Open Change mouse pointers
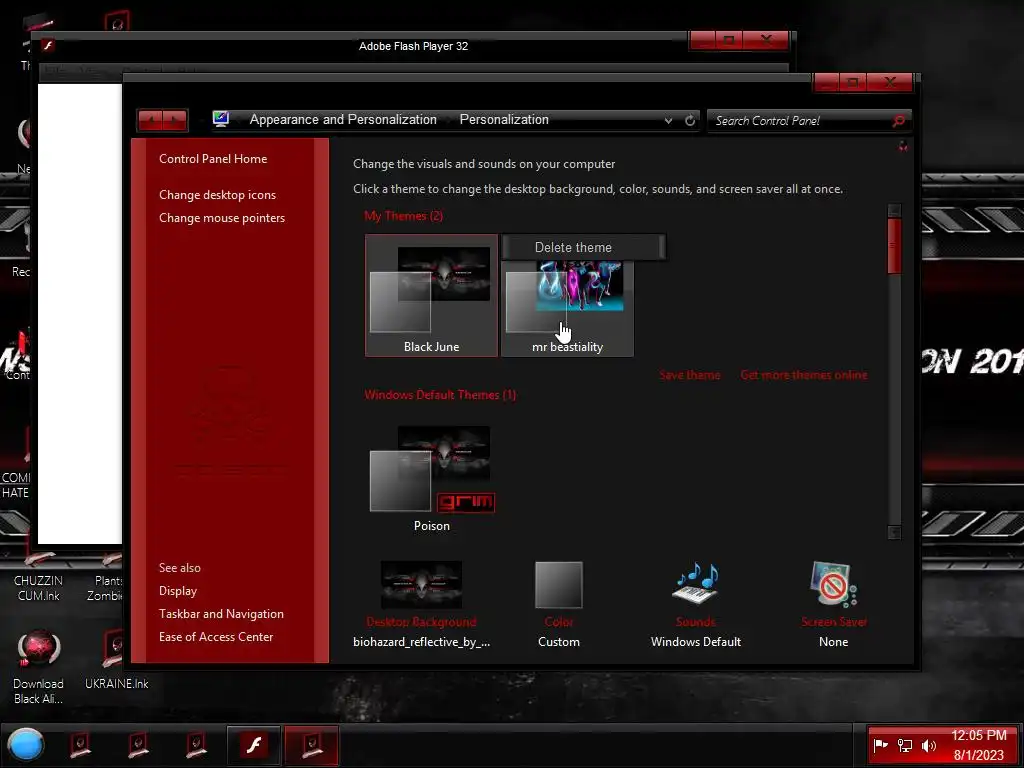 tap(222, 217)
